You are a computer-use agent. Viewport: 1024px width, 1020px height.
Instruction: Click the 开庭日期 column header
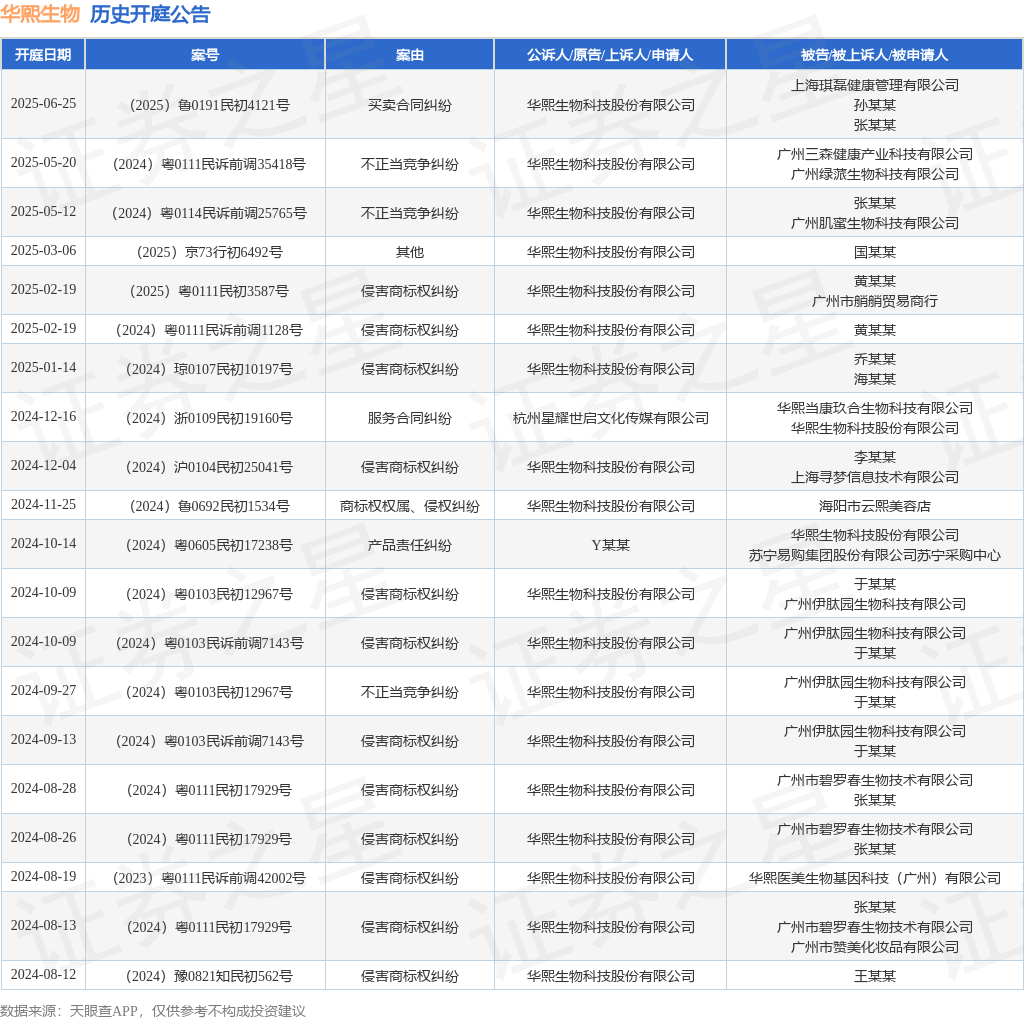pos(43,55)
